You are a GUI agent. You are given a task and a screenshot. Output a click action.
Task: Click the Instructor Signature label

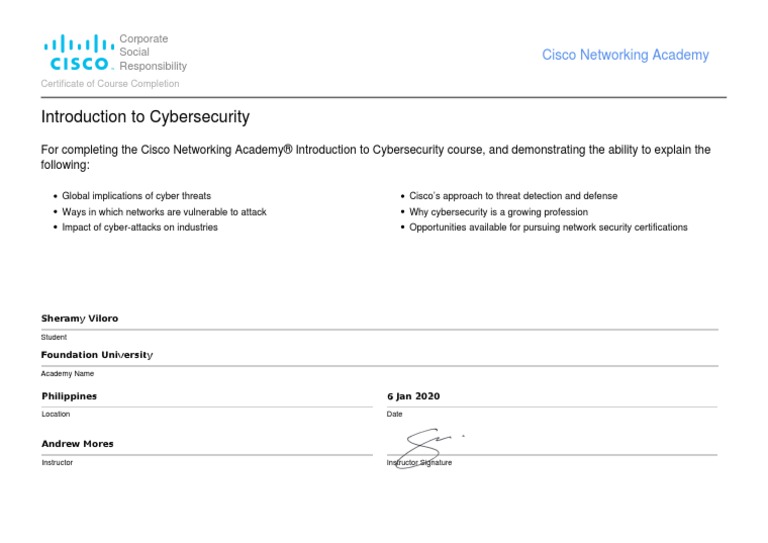click(x=420, y=463)
